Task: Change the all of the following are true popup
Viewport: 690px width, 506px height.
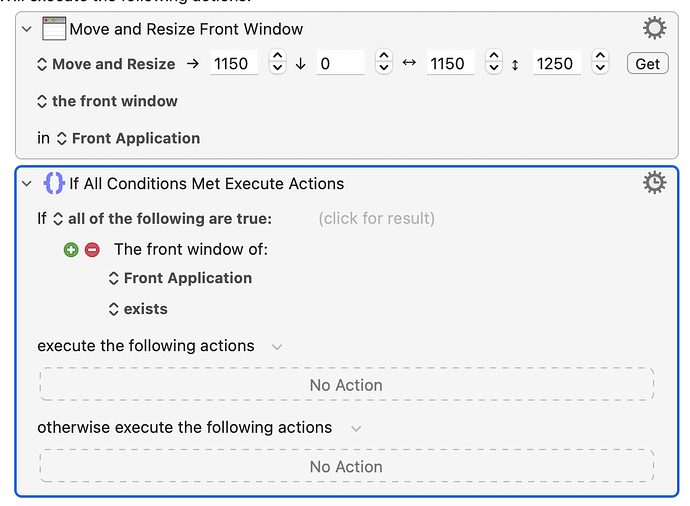Action: [x=162, y=218]
